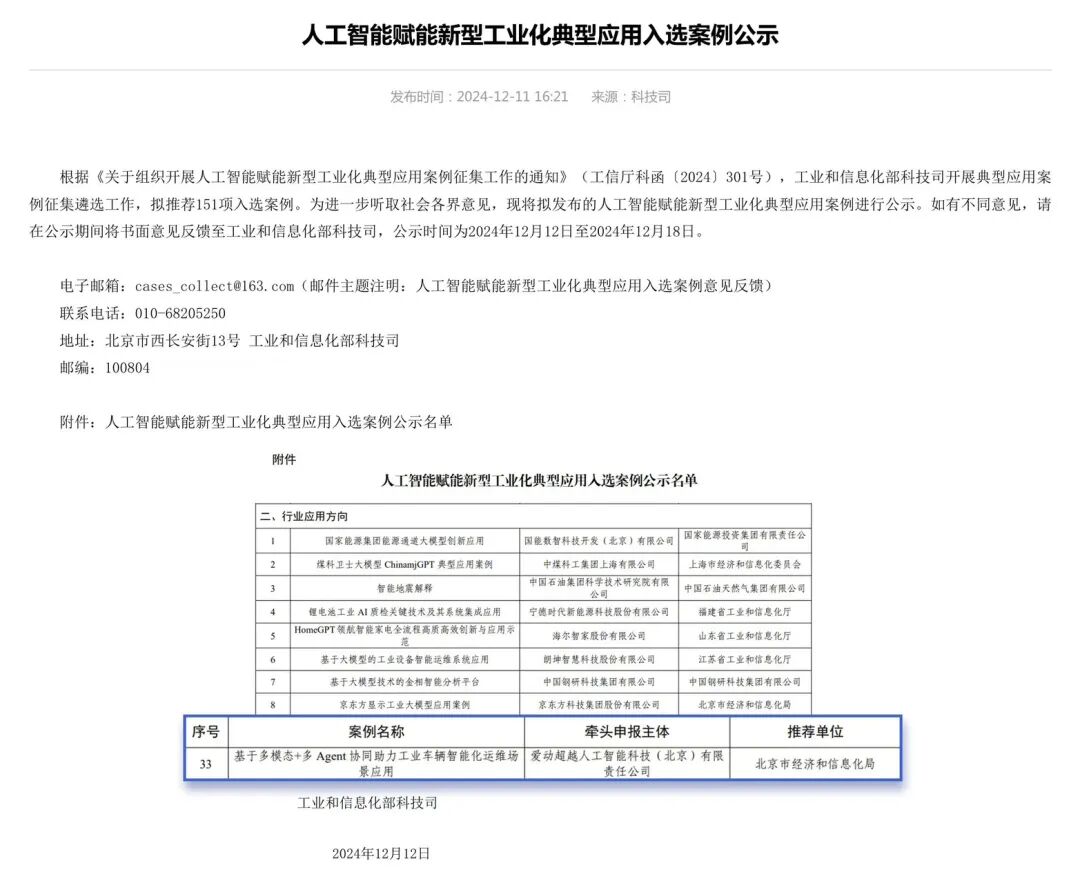
Task: Click the cell 基于大模型的工业设备智能运维系统应用
Action: (404, 659)
